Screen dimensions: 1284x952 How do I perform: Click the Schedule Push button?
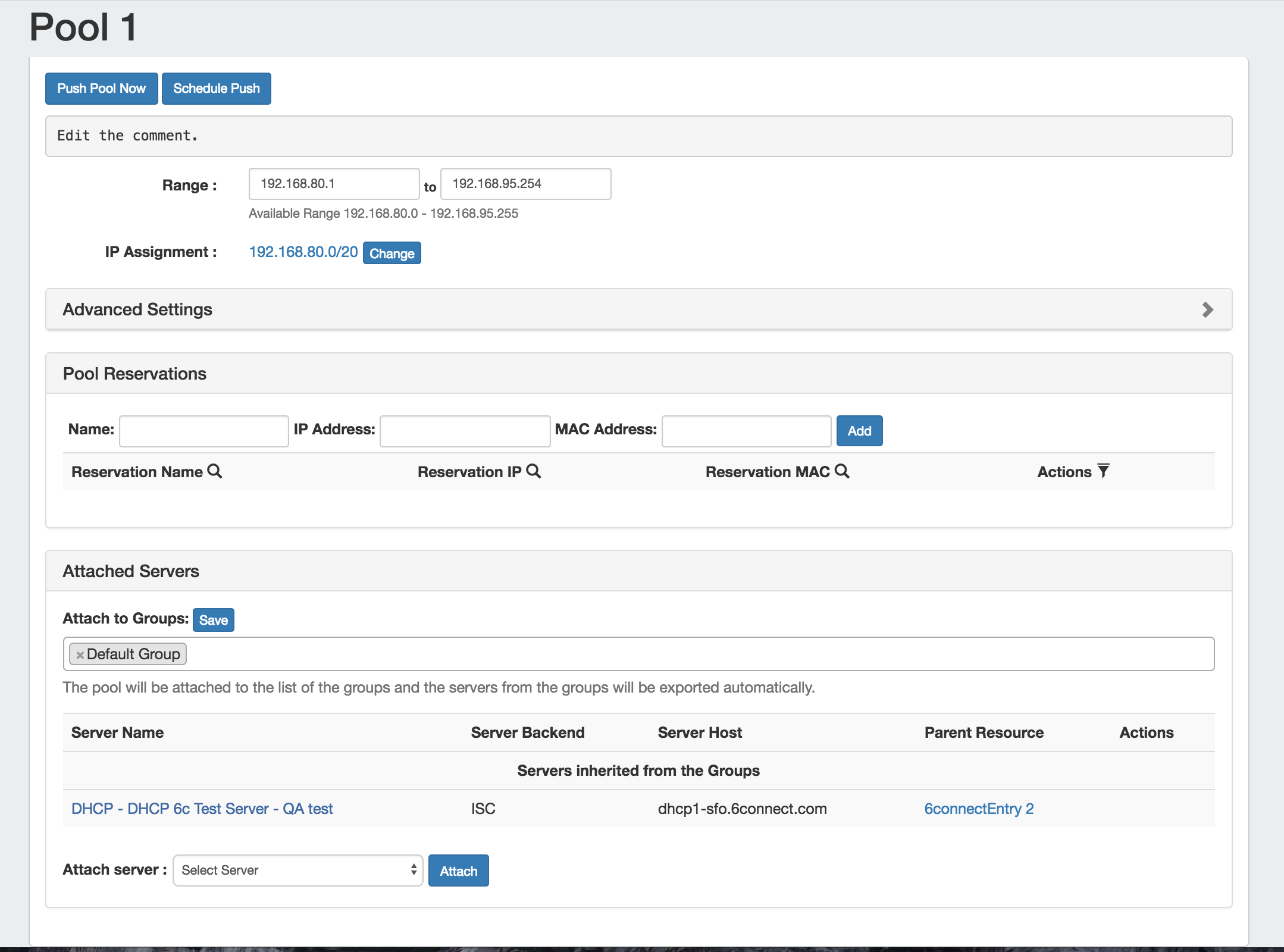pos(216,89)
